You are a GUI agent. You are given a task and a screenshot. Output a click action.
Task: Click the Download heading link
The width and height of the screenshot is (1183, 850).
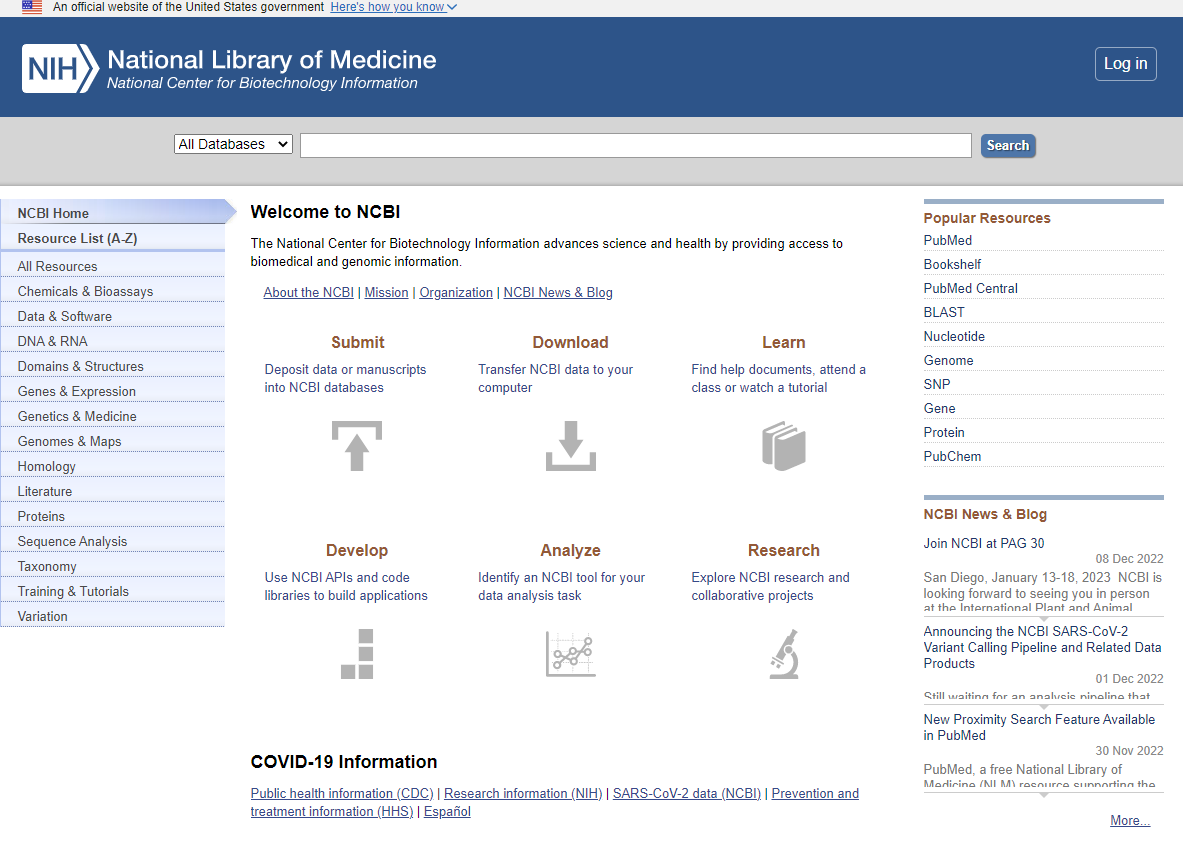tap(570, 342)
